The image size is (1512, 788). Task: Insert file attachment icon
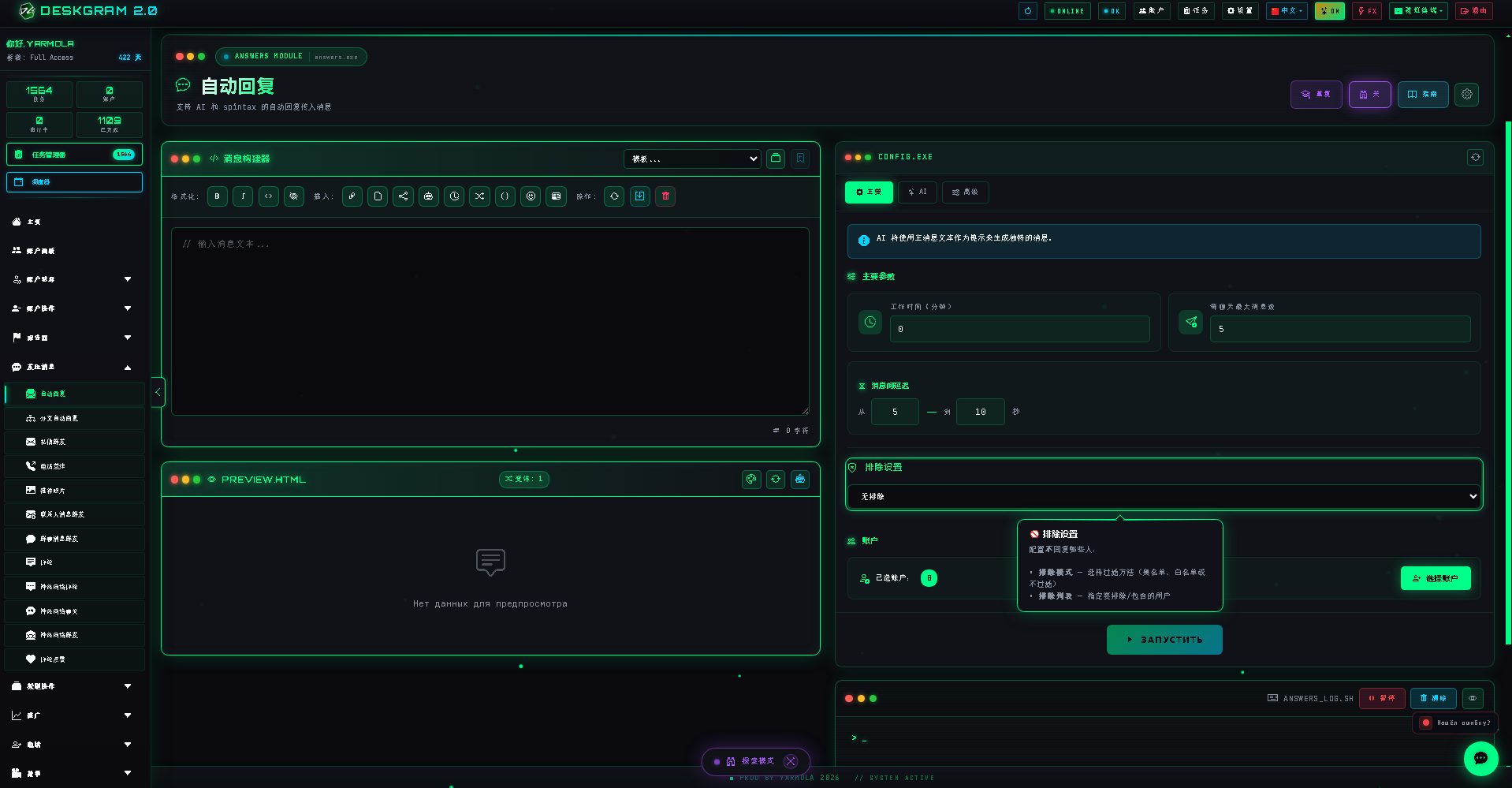click(x=378, y=196)
